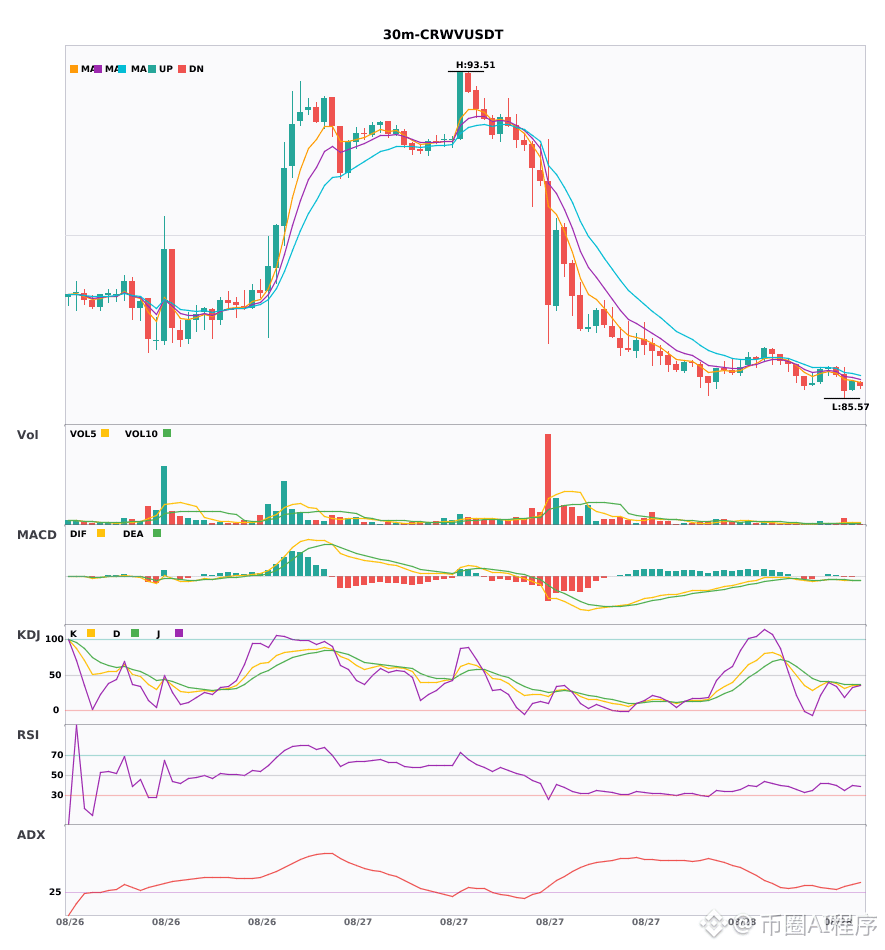The height and width of the screenshot is (950, 885).
Task: Click the orange MA legend swatch
Action: 74,69
